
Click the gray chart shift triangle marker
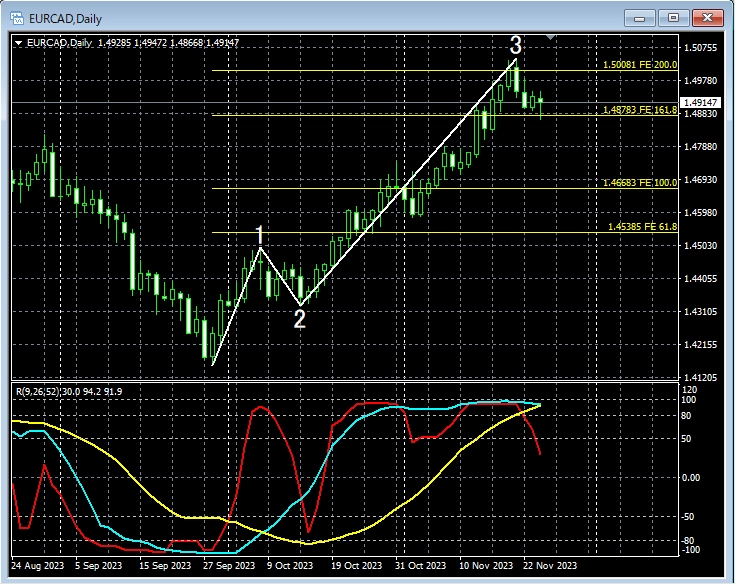click(550, 39)
